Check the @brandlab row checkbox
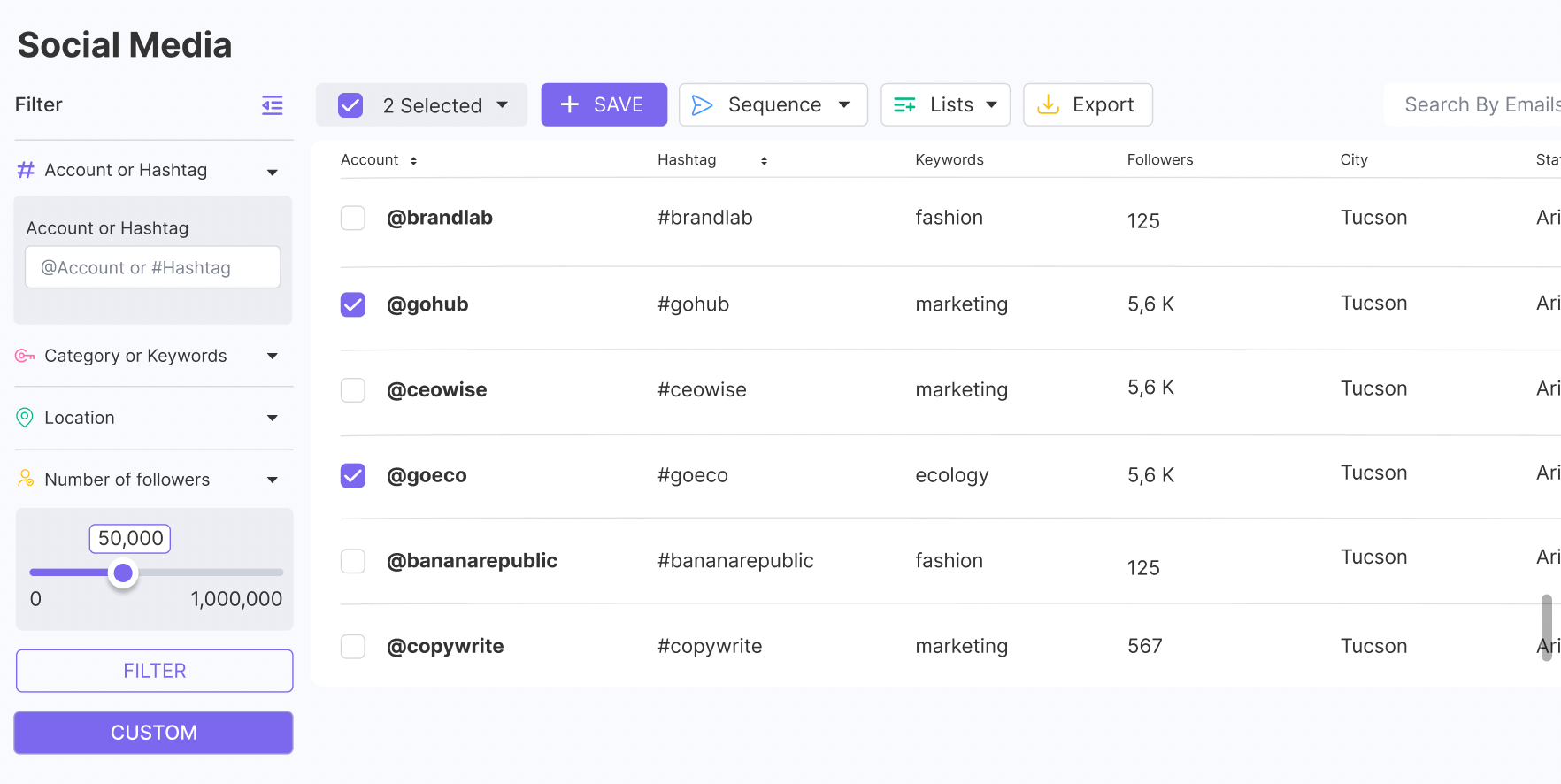The image size is (1561, 784). [353, 218]
